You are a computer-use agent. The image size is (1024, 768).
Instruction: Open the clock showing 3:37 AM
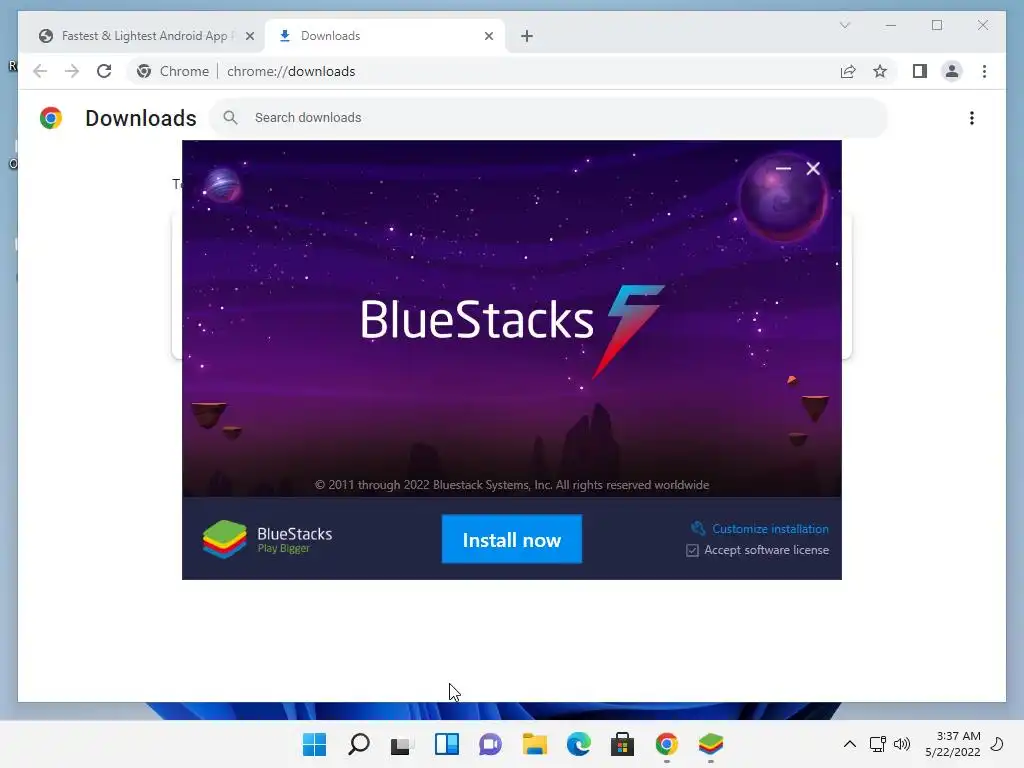(x=953, y=744)
